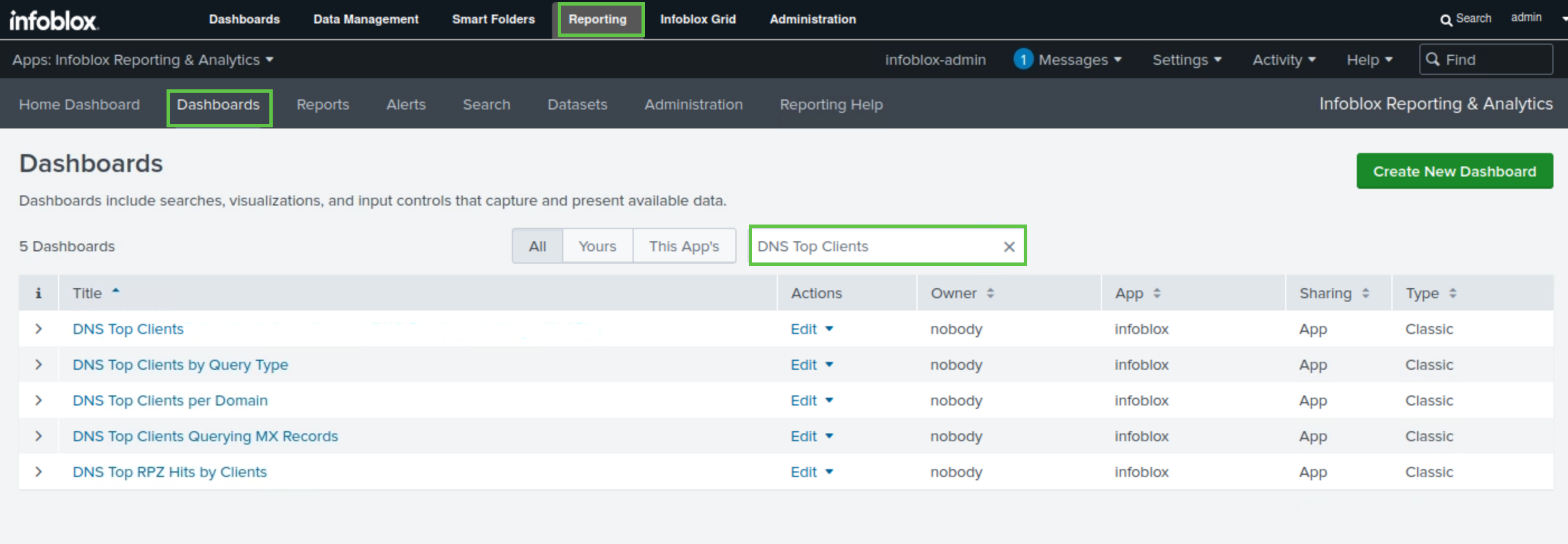
Task: Open the Smart Folders tab
Action: coord(493,20)
